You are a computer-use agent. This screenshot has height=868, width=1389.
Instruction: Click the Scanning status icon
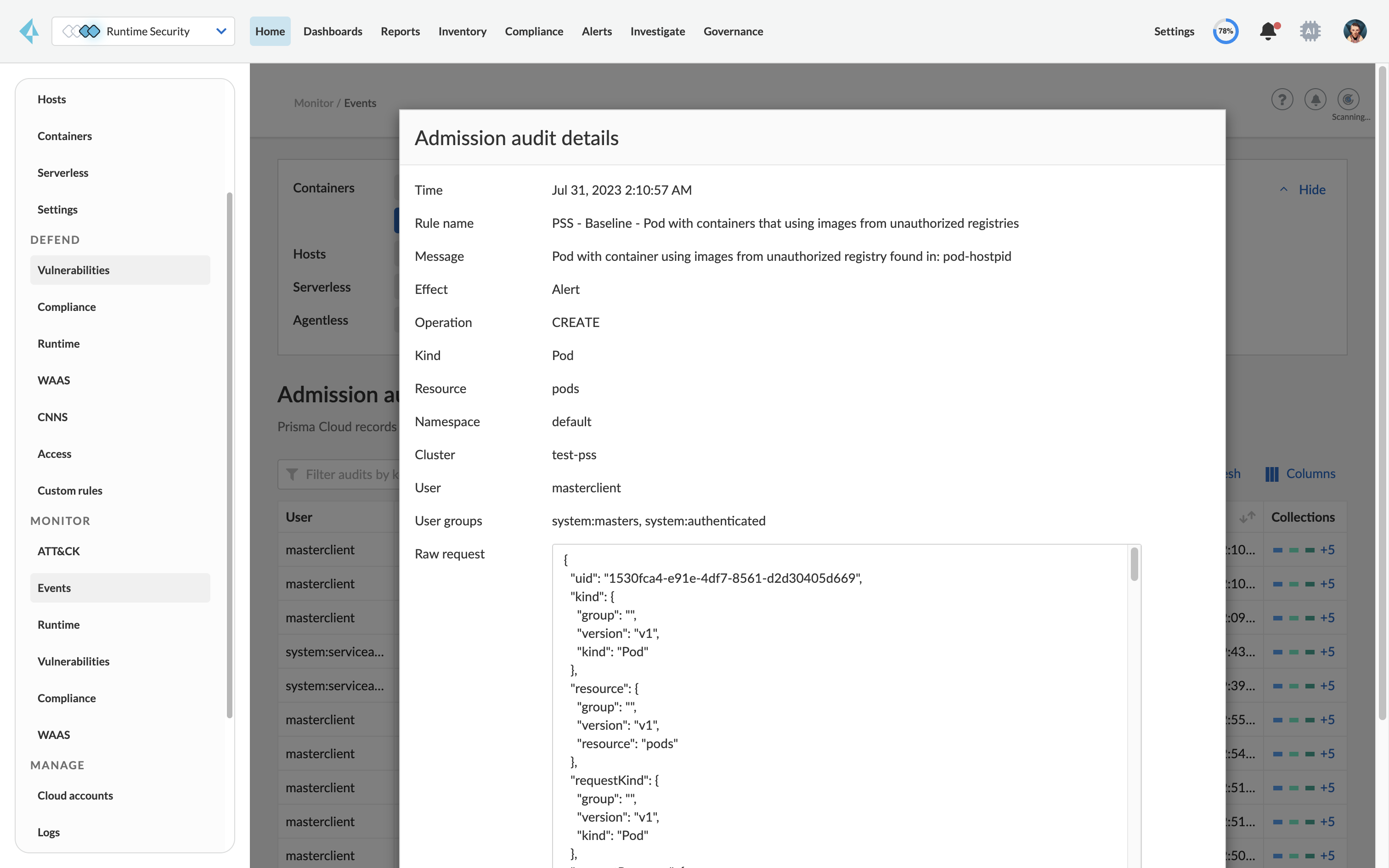pos(1348,99)
